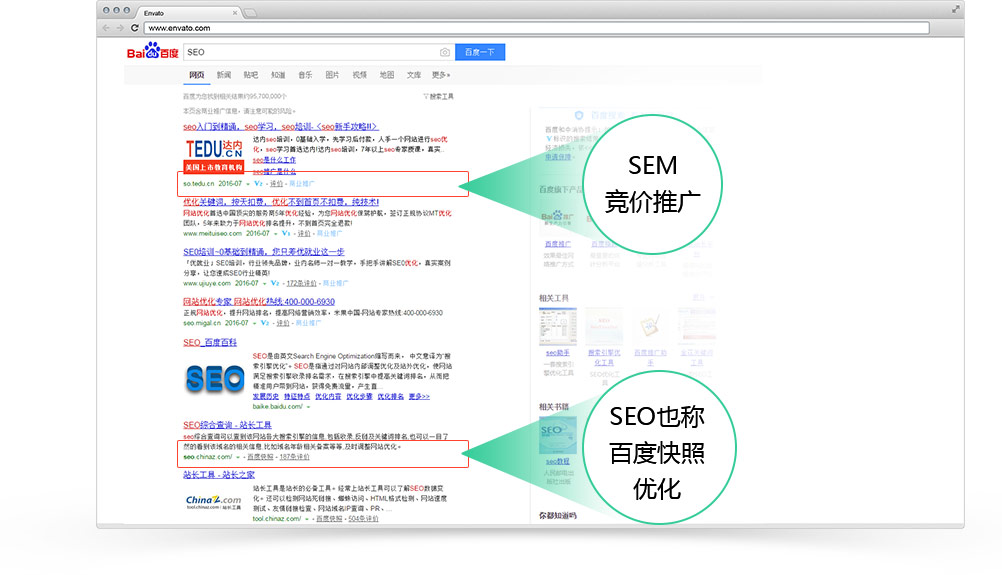Click the TEDU达内 logo thumbnail
Screen dimensions: 1002x575
[214, 156]
